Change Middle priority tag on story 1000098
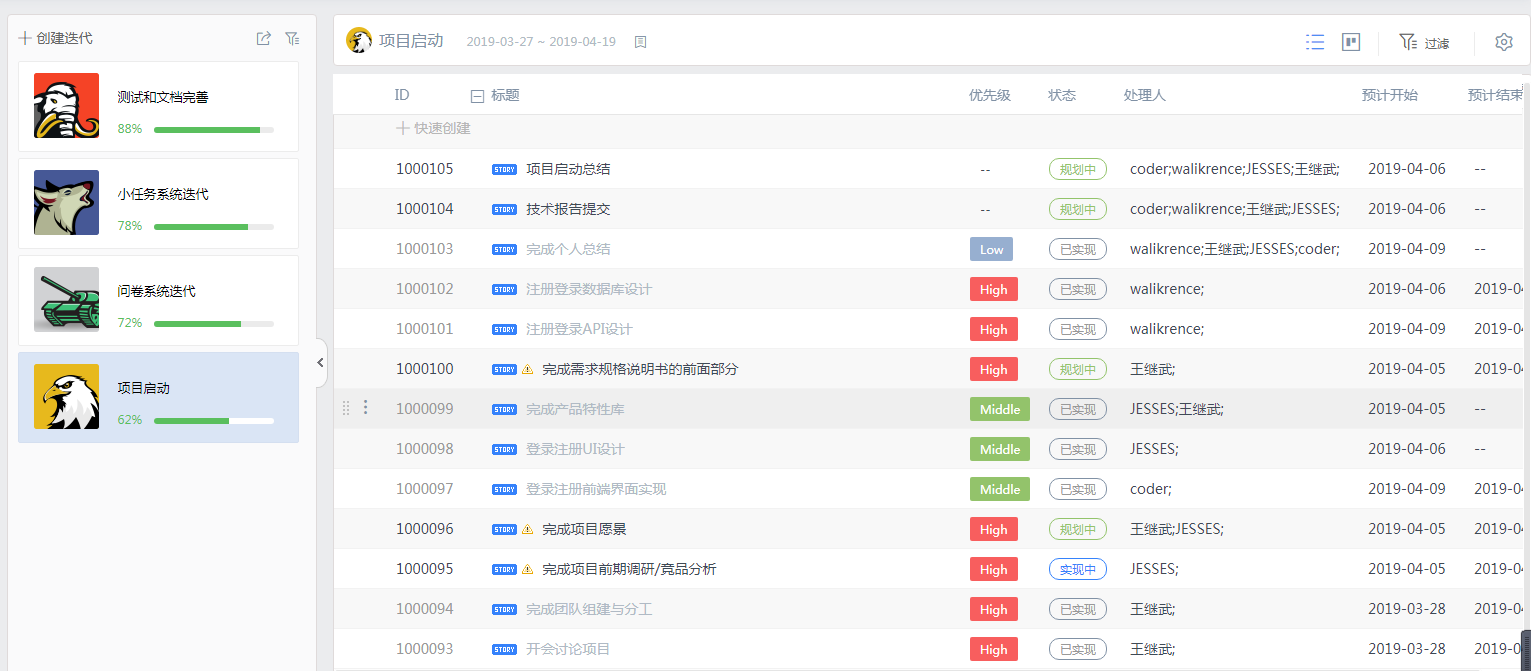The width and height of the screenshot is (1531, 671). coord(999,449)
